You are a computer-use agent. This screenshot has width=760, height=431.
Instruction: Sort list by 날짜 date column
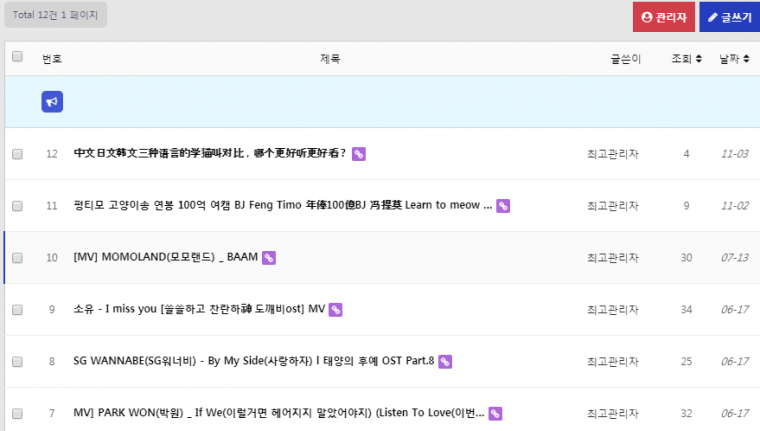(x=734, y=59)
